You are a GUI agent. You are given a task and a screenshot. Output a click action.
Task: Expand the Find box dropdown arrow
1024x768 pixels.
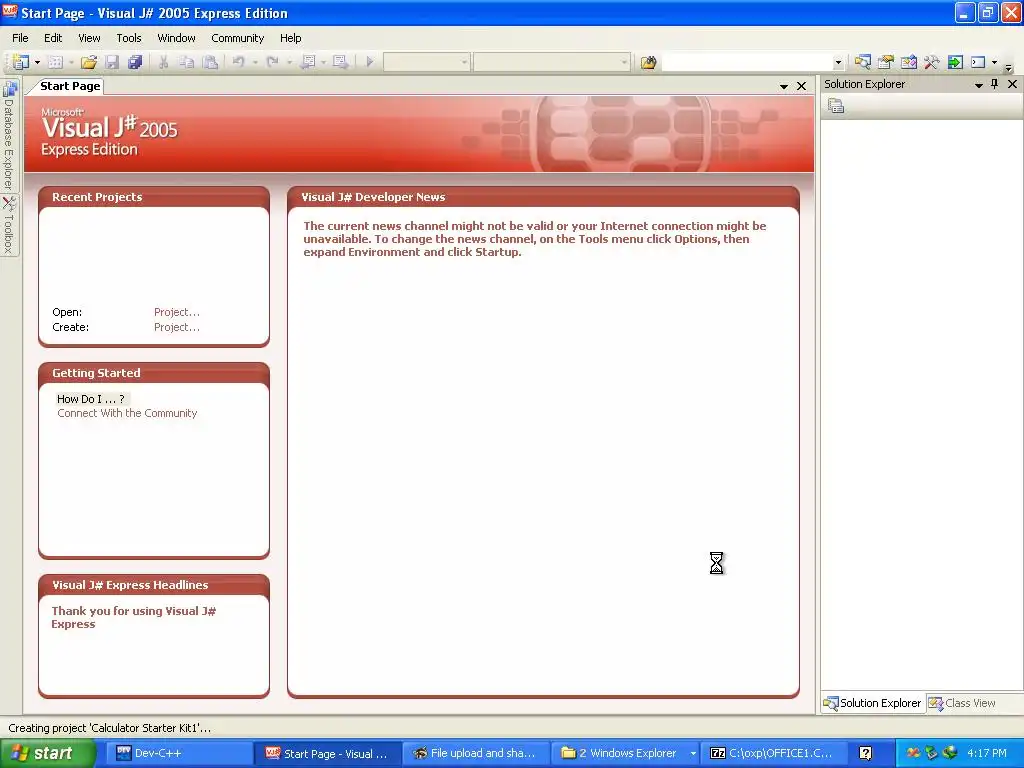coord(838,63)
